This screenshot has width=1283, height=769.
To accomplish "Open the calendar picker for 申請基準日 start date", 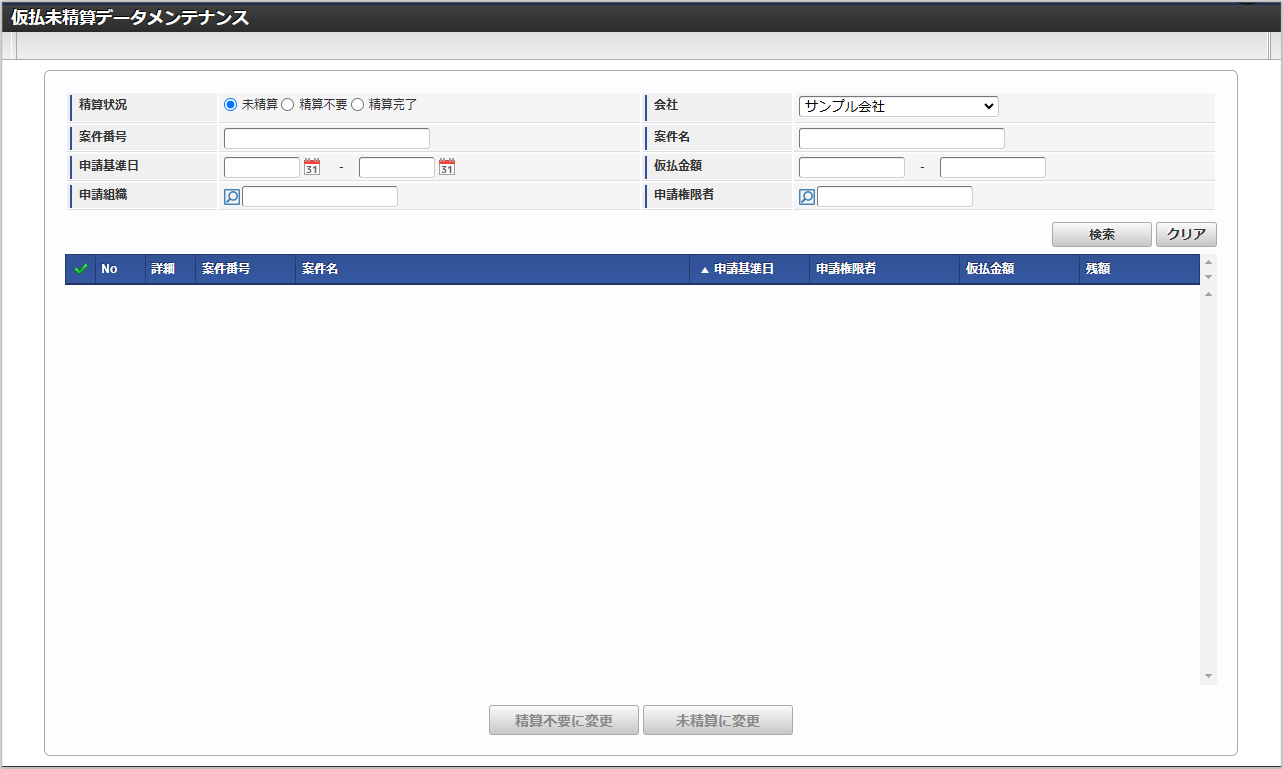I will click(310, 166).
